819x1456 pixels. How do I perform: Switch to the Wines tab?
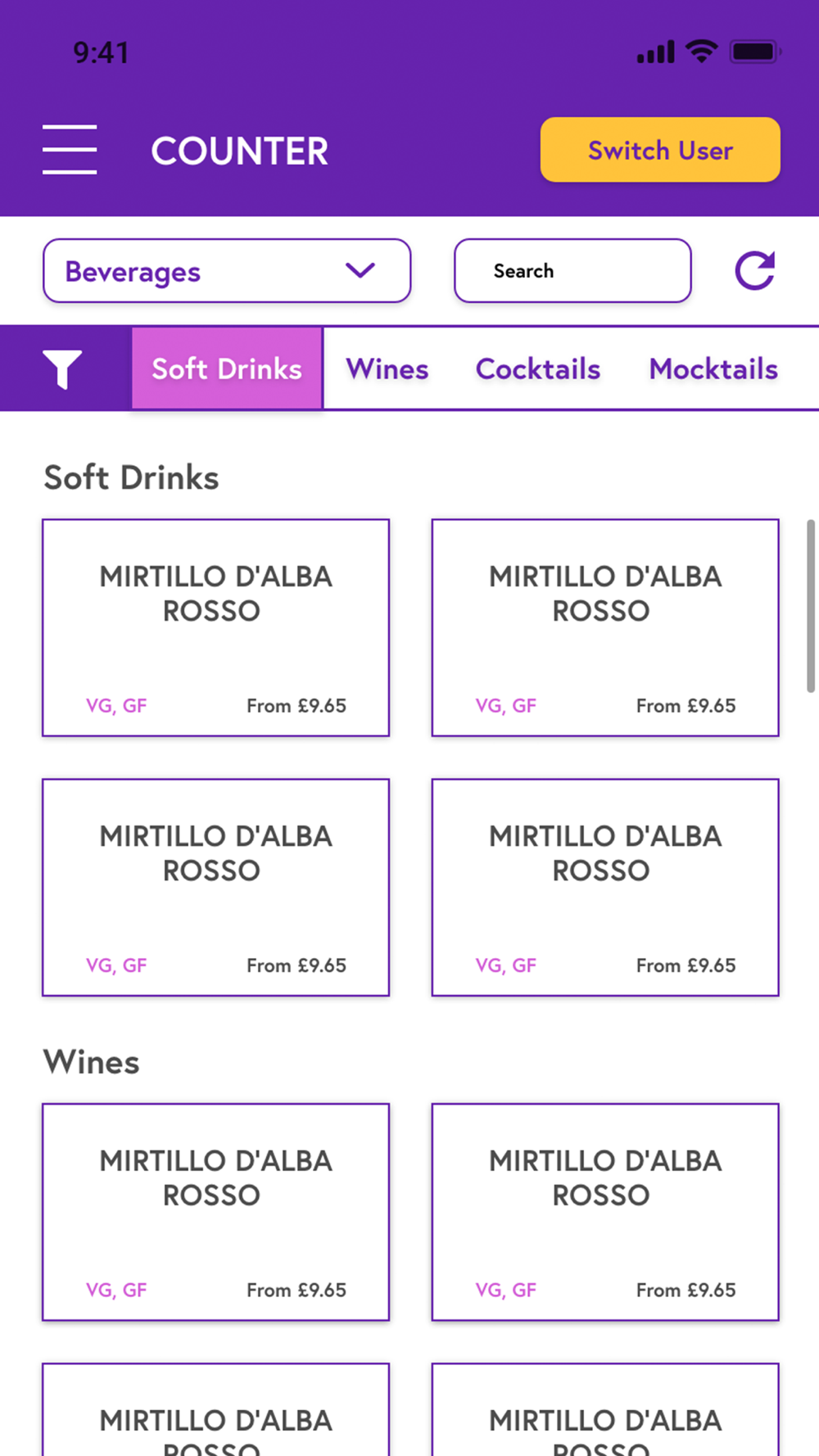tap(387, 369)
